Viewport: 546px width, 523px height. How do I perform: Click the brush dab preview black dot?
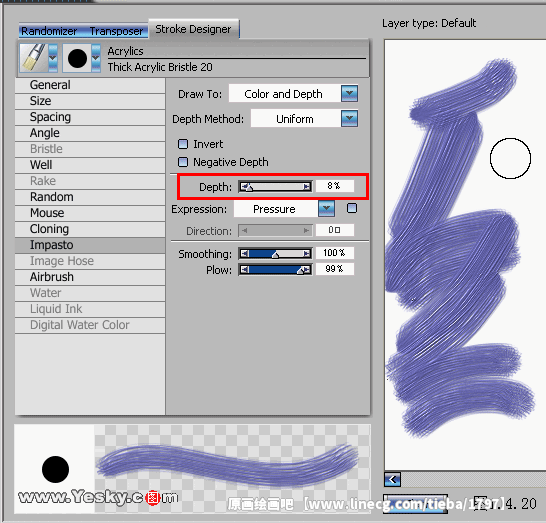55,469
